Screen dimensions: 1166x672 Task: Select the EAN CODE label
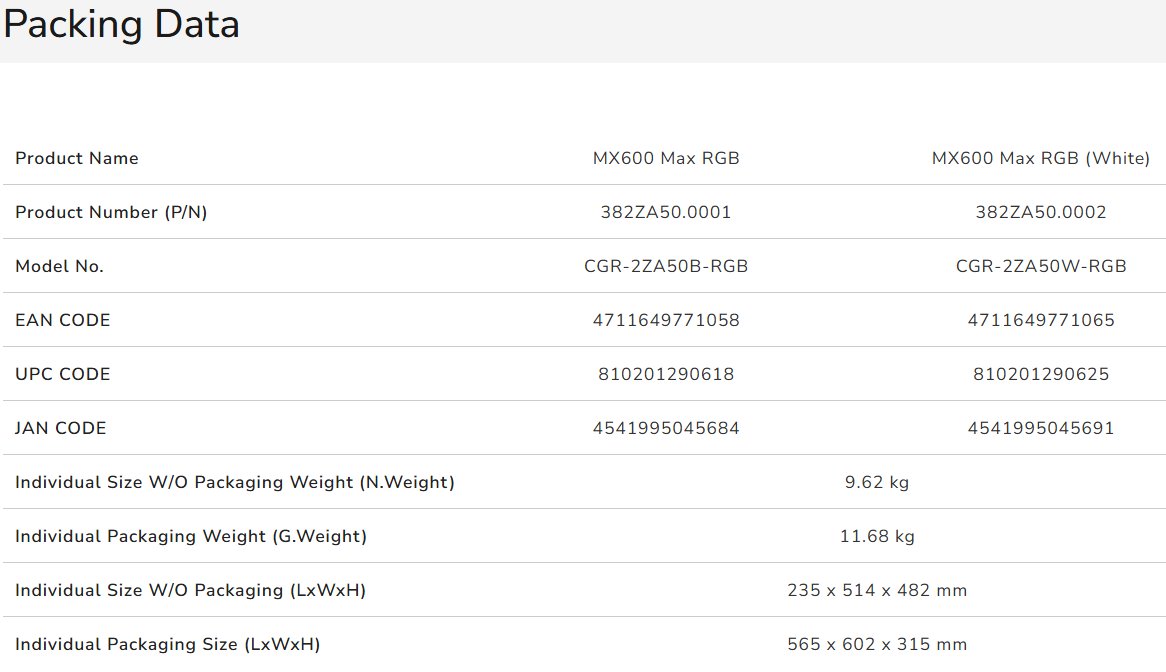62,320
